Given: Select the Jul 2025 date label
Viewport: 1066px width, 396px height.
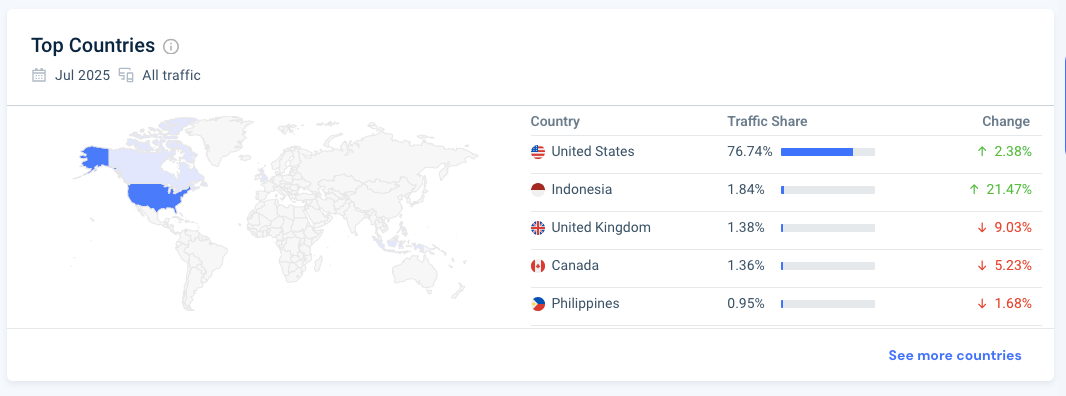Looking at the screenshot, I should (x=82, y=76).
